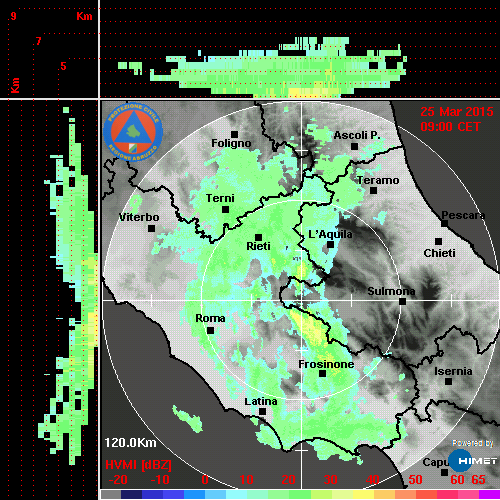
Task: Click the 25 Mar 2015 date label
Action: click(x=457, y=112)
